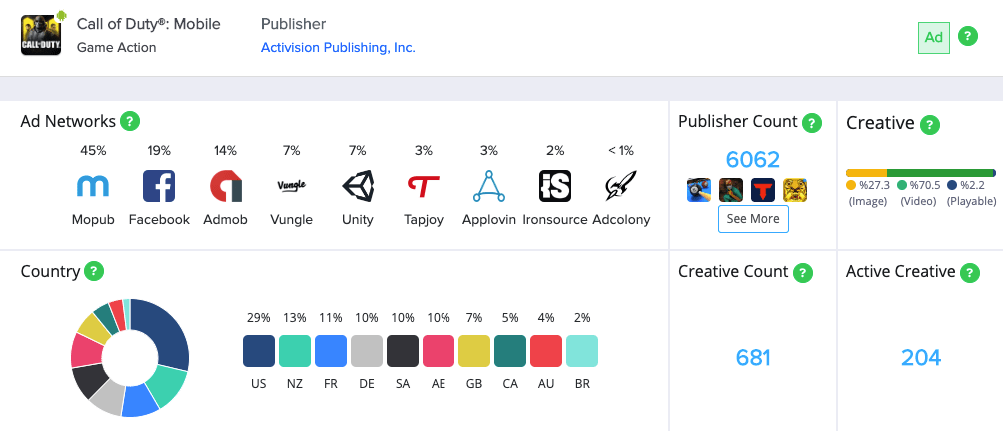The width and height of the screenshot is (1003, 431).
Task: Click the yellow Image segment of creative bar
Action: [x=866, y=173]
